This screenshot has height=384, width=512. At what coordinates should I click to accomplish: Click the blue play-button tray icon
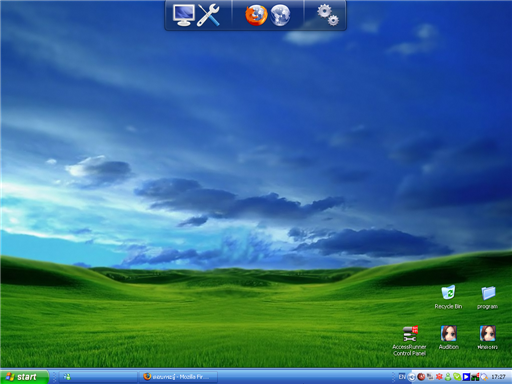point(466,377)
